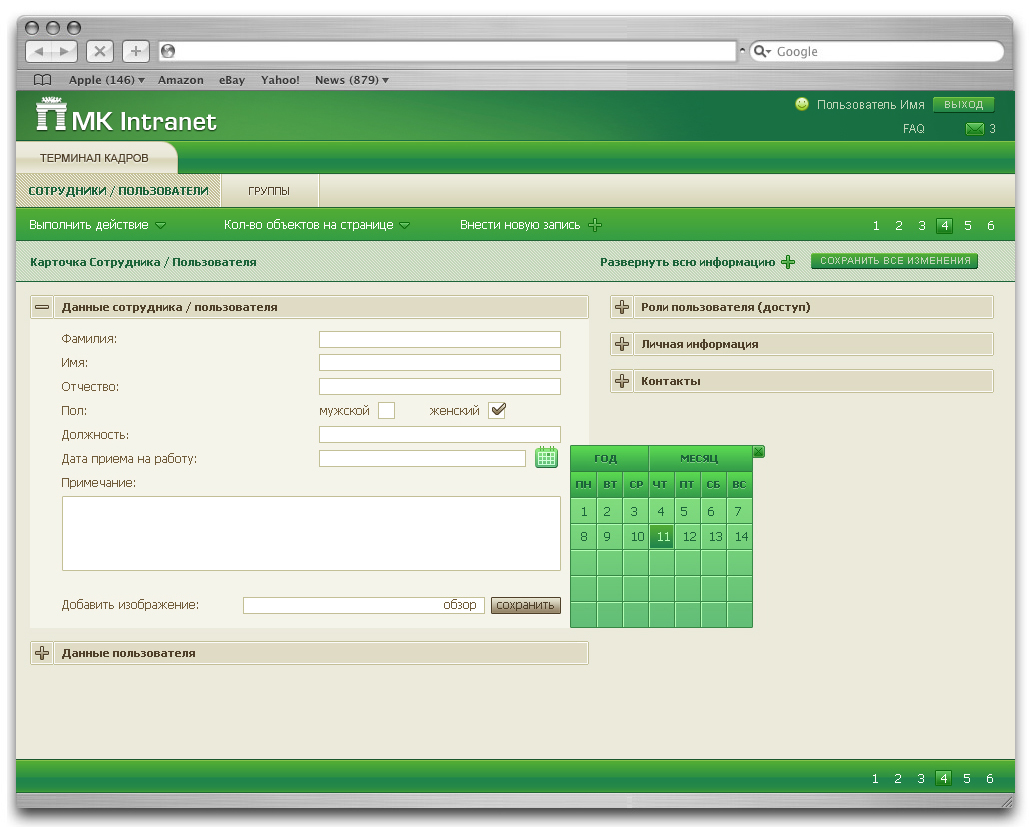
Task: Open Apple (146) bookmarks dropdown
Action: coord(106,80)
